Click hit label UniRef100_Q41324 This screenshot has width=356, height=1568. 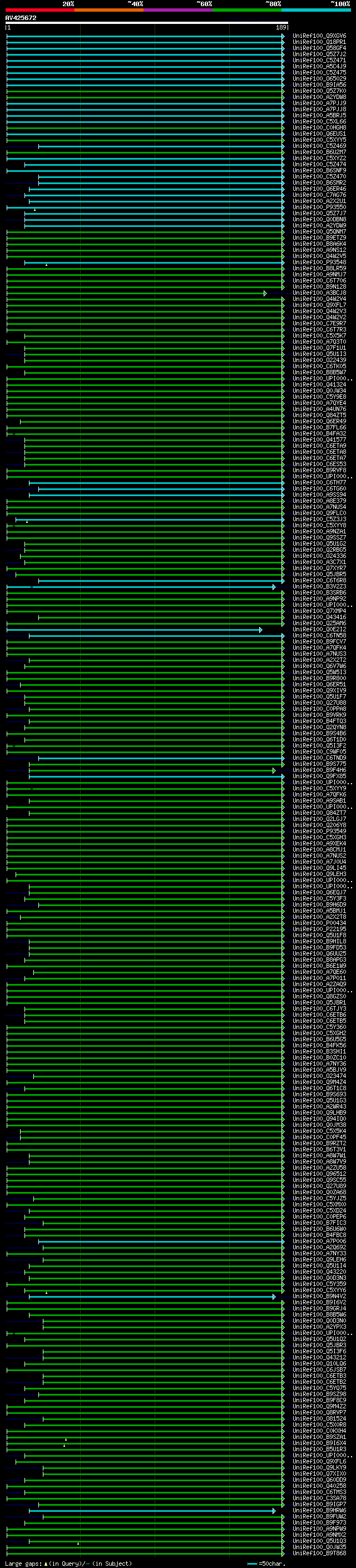pyautogui.click(x=319, y=385)
